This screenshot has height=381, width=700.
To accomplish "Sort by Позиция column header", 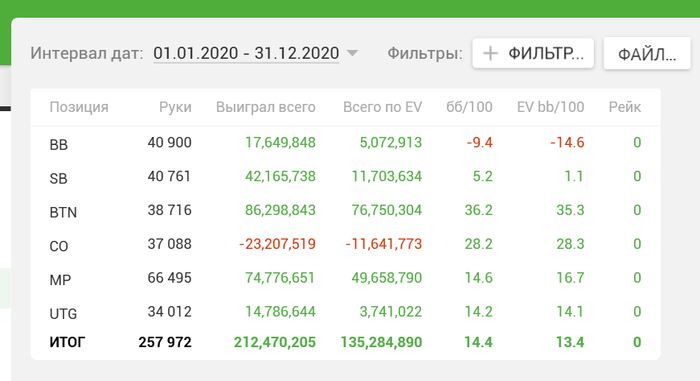I will [x=79, y=107].
